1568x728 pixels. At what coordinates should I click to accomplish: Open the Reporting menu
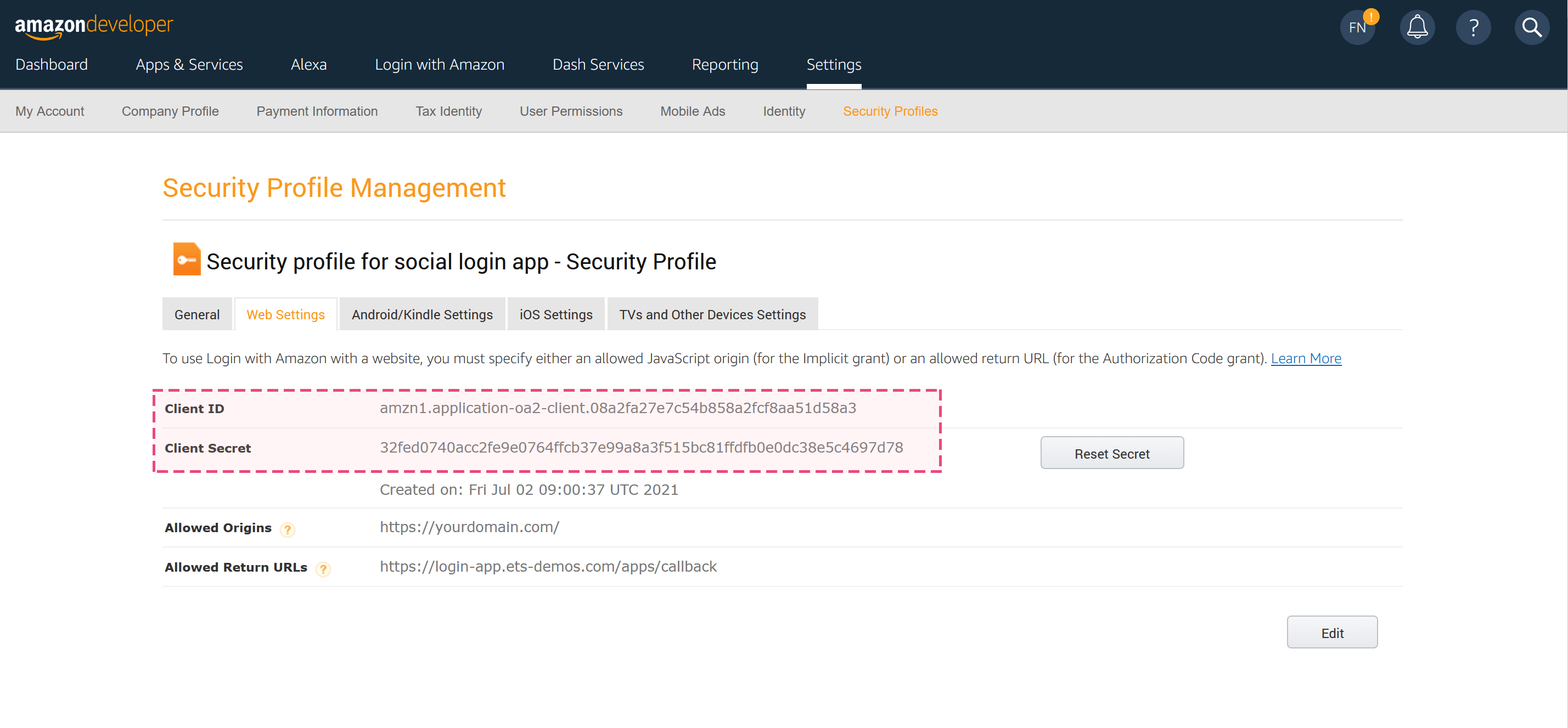[x=725, y=65]
